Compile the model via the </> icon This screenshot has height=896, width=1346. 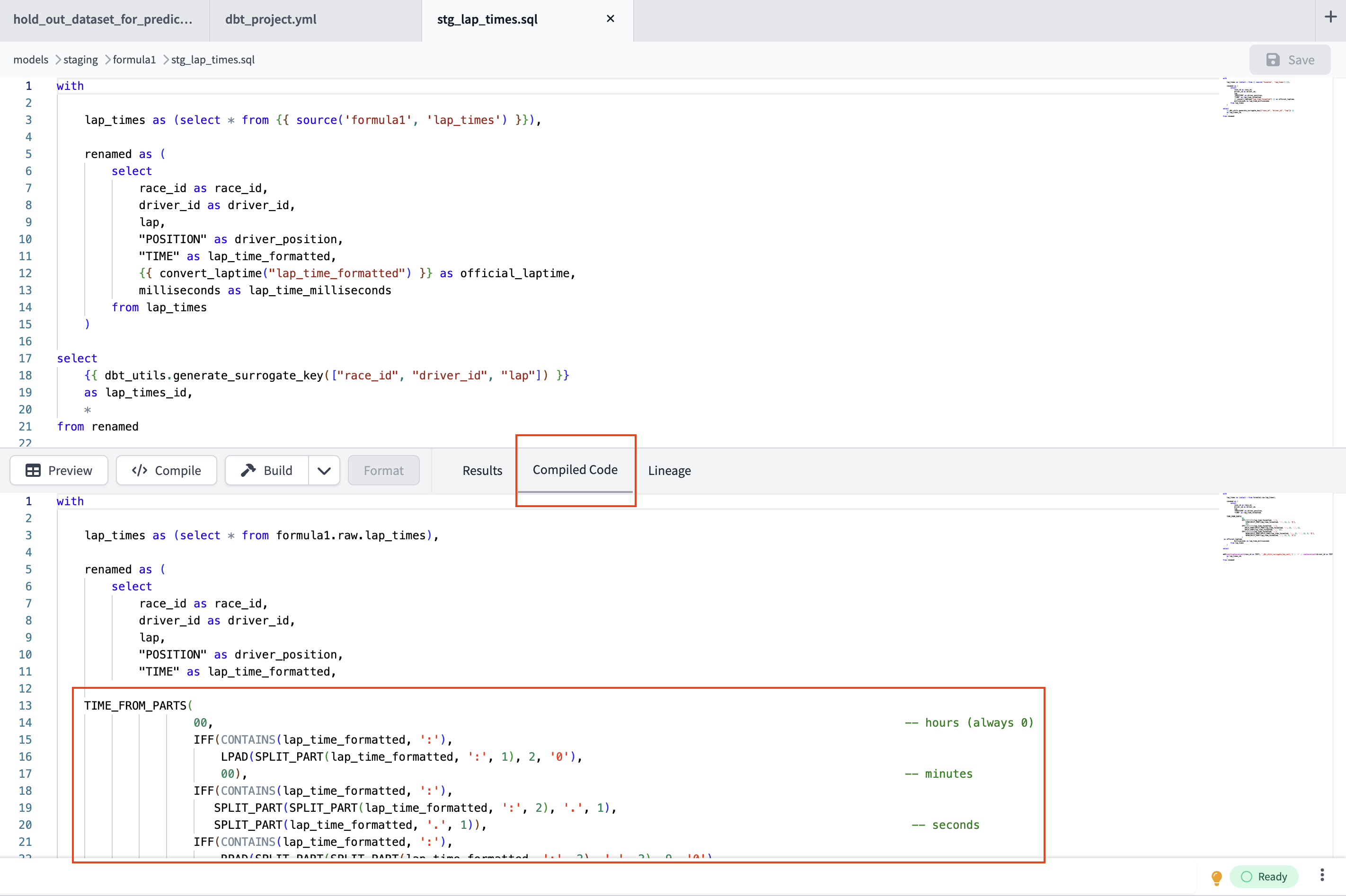coord(138,470)
